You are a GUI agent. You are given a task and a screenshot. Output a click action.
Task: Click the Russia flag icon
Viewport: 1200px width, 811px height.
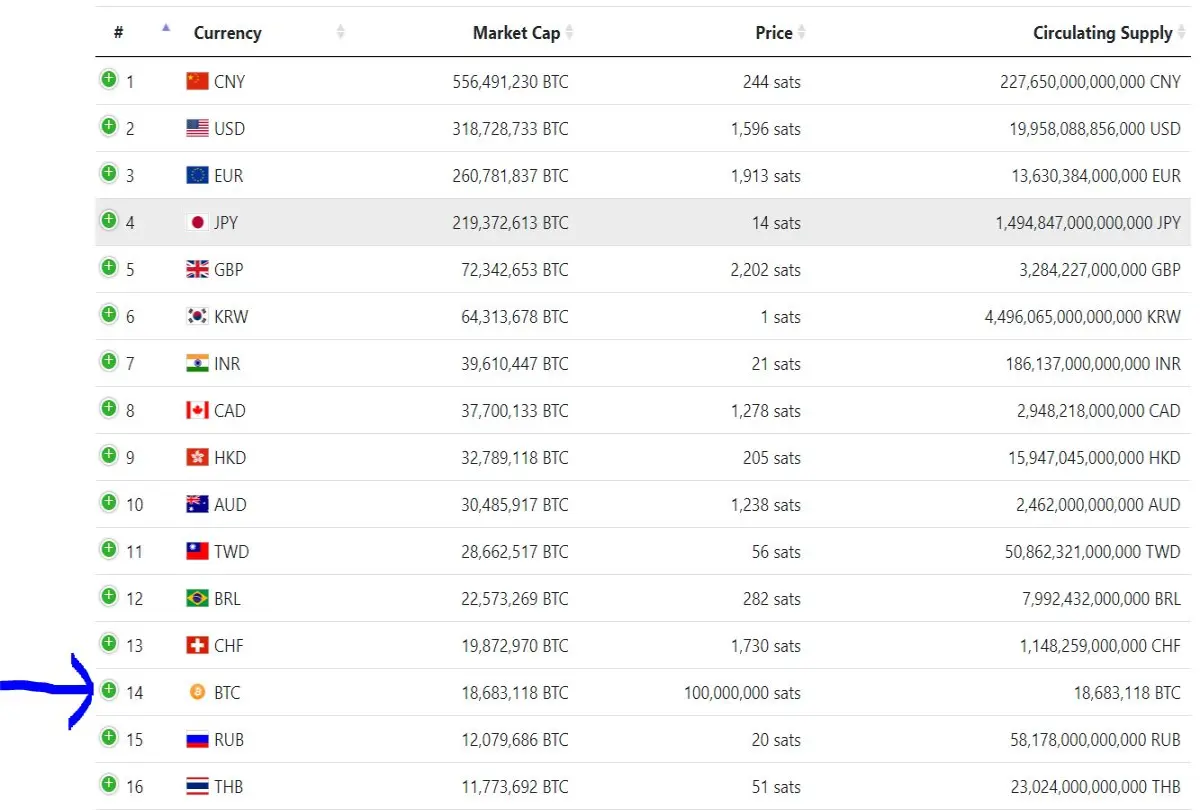[x=197, y=739]
